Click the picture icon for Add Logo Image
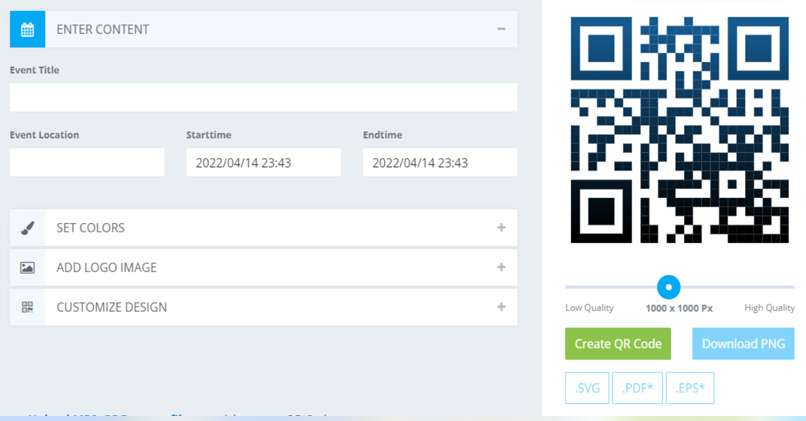 [27, 267]
